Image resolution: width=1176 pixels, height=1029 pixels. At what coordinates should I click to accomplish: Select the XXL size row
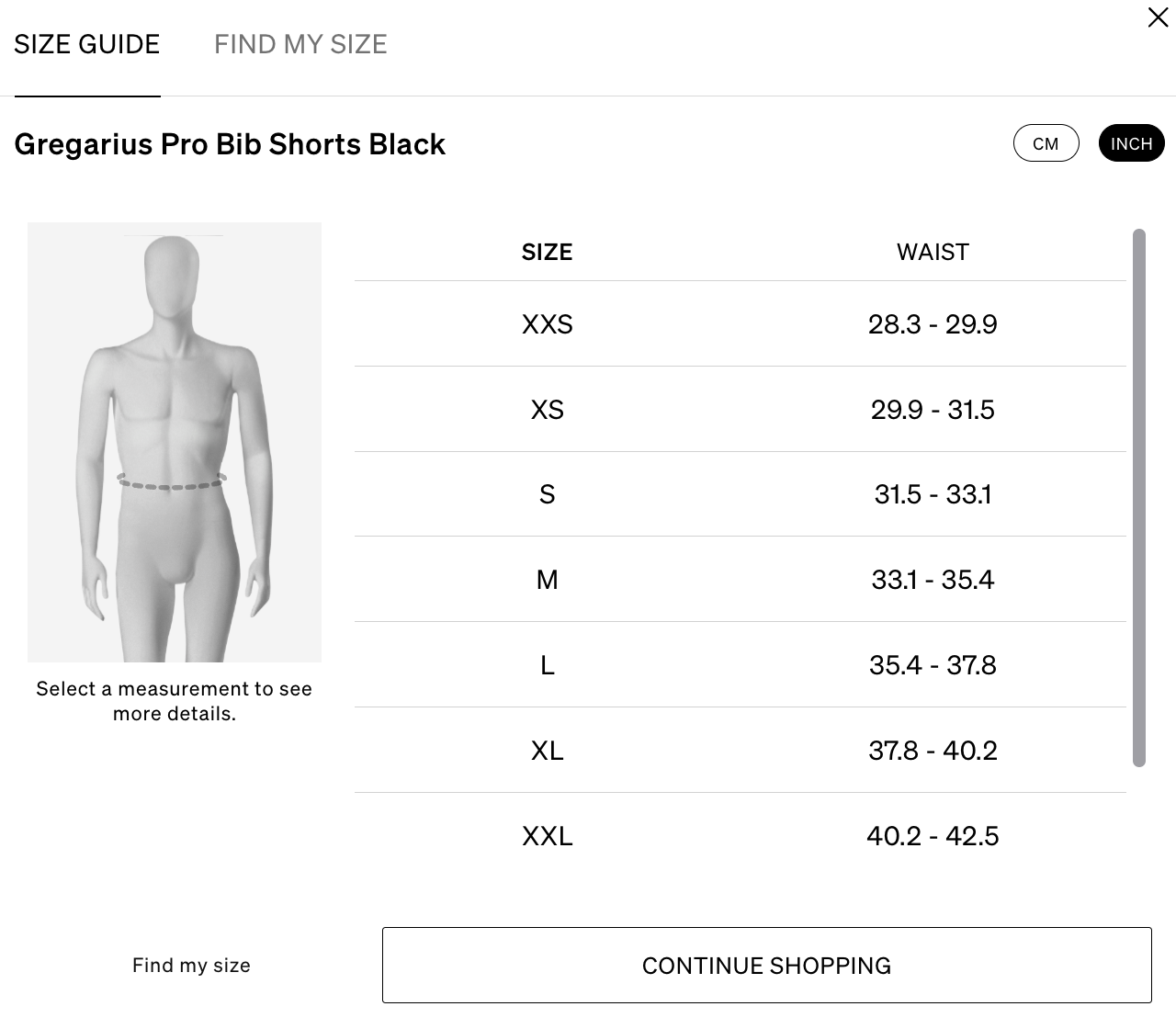pyautogui.click(x=741, y=835)
